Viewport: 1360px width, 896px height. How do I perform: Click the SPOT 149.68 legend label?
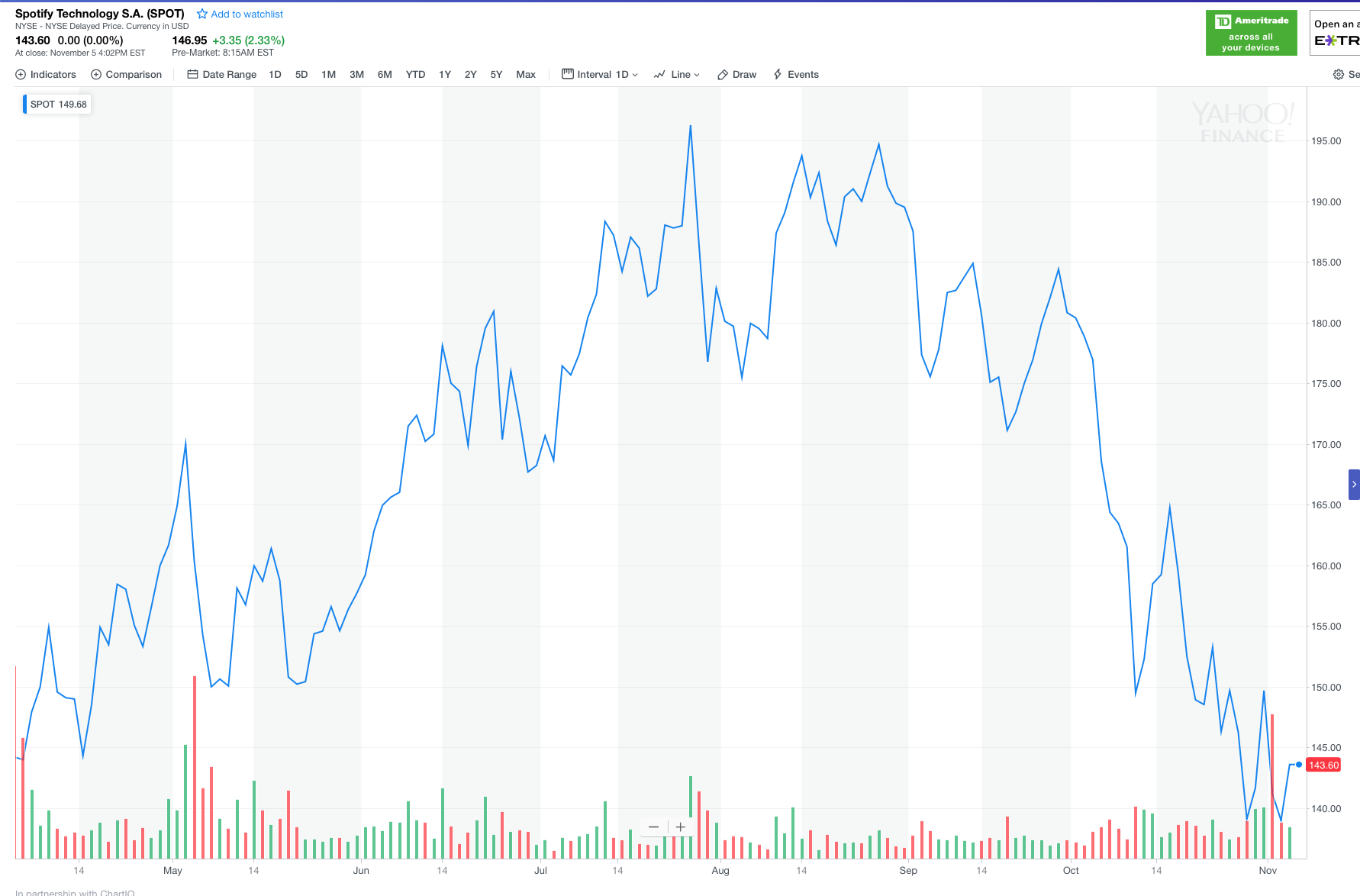click(x=59, y=105)
